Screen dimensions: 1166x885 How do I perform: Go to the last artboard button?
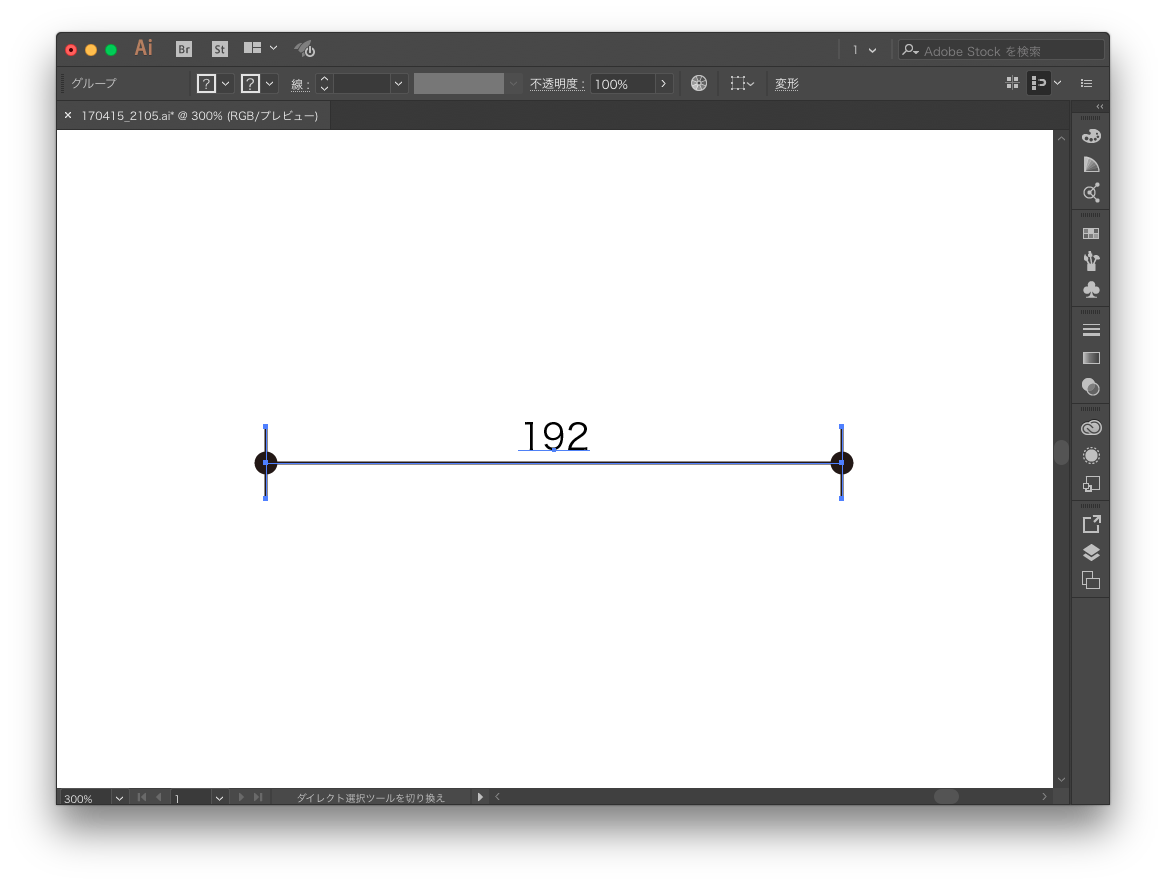[x=258, y=797]
